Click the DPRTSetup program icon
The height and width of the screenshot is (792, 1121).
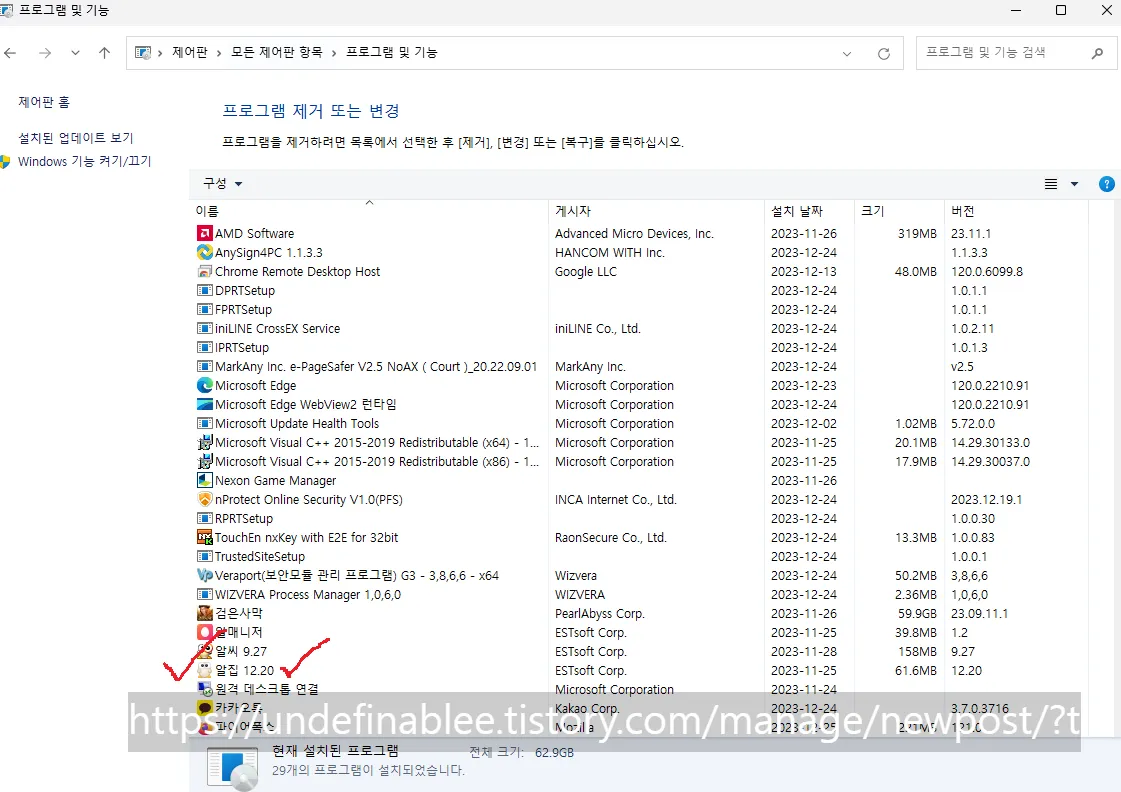204,290
